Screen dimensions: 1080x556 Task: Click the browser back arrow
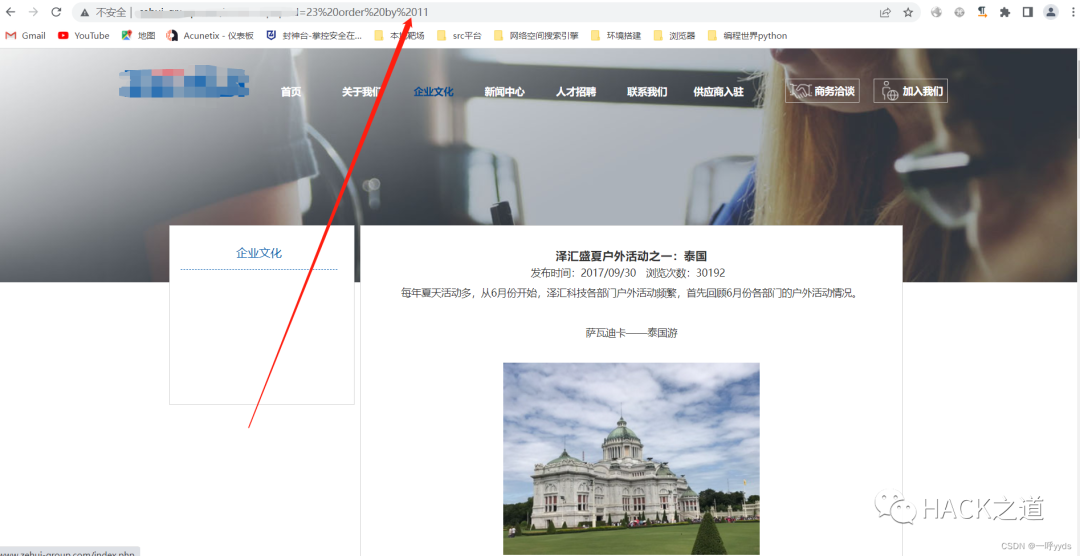11,12
